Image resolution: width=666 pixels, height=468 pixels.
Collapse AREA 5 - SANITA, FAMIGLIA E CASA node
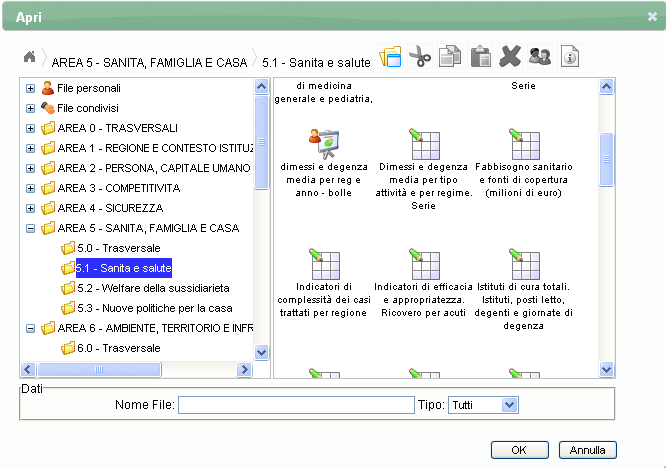[30, 228]
